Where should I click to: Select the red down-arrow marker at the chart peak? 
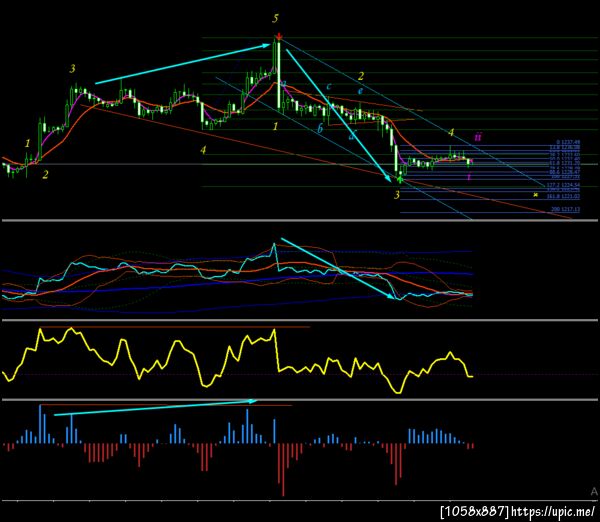pyautogui.click(x=279, y=37)
